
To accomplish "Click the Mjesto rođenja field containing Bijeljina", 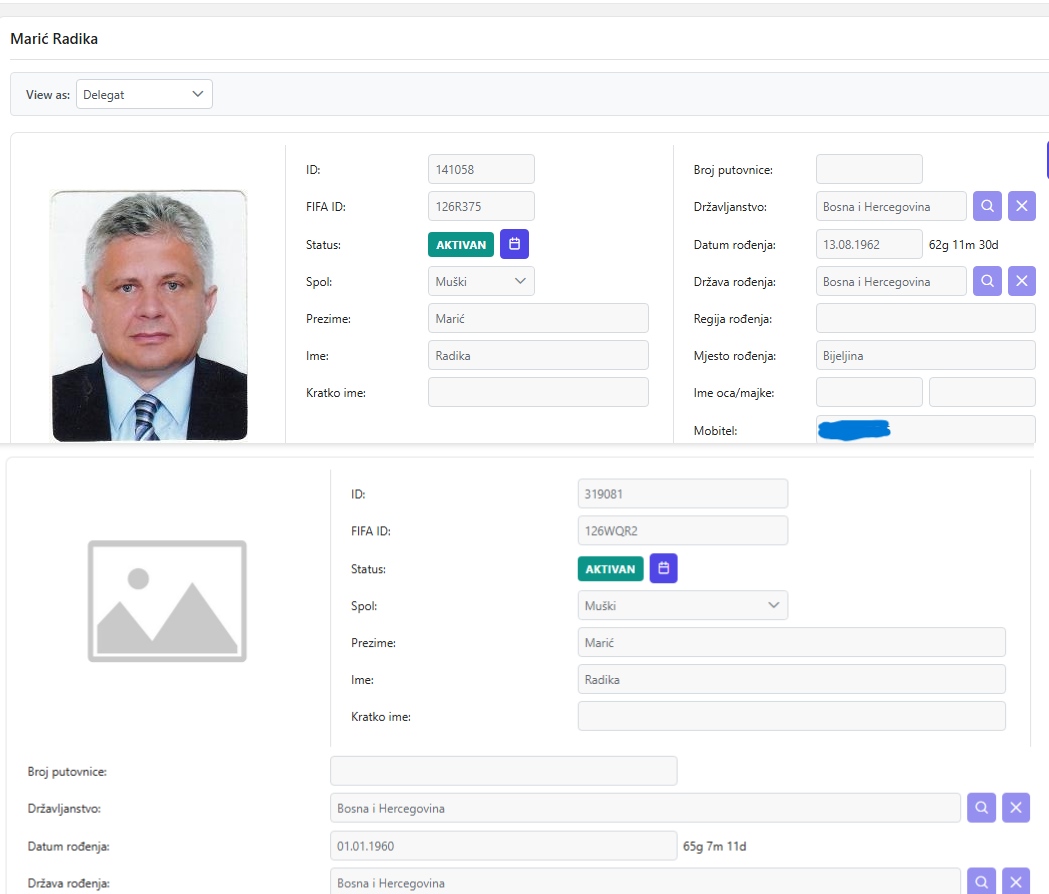I will pyautogui.click(x=925, y=356).
